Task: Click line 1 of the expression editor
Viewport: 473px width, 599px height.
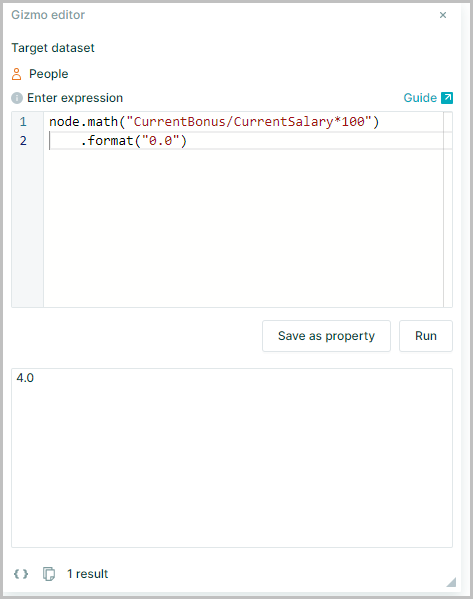Action: [x=243, y=122]
